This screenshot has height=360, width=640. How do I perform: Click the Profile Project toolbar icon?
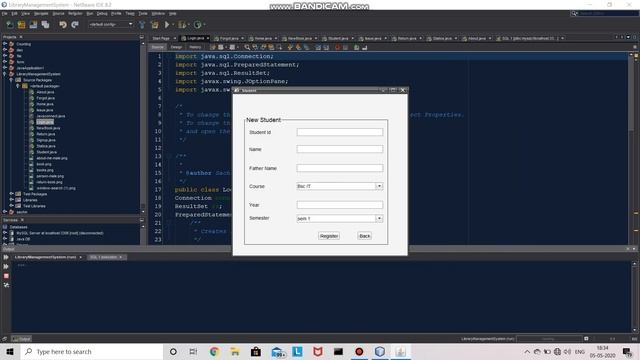[198, 24]
